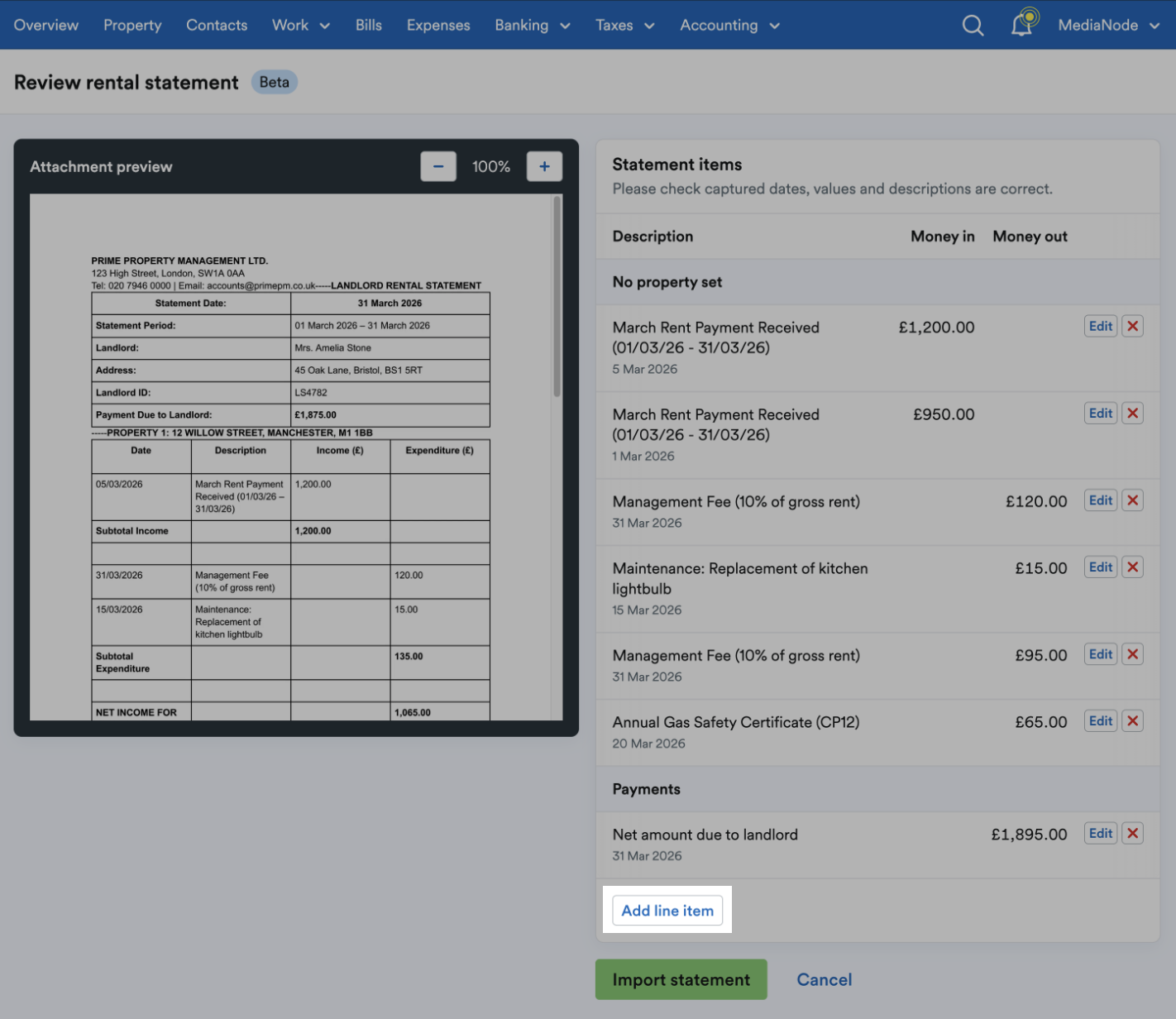The width and height of the screenshot is (1176, 1019).
Task: Click the Money out column header
Action: tap(1030, 237)
